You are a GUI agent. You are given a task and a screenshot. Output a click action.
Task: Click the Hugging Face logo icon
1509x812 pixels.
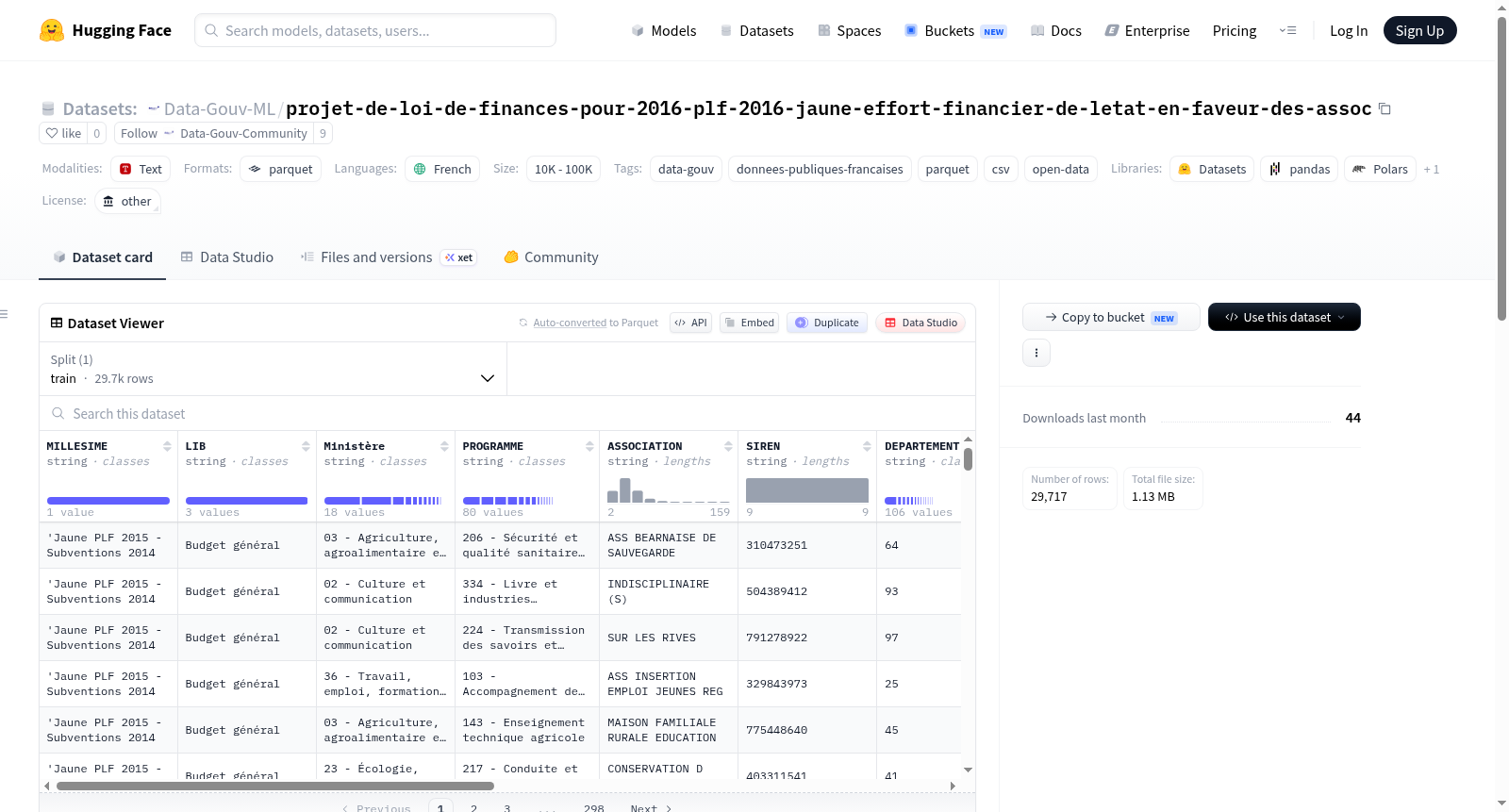[x=52, y=30]
